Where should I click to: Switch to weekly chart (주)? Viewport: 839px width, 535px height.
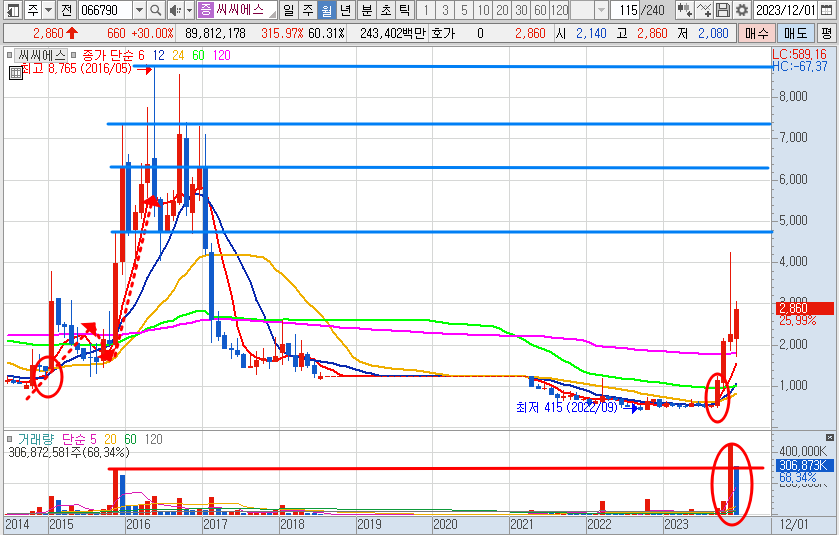click(308, 10)
